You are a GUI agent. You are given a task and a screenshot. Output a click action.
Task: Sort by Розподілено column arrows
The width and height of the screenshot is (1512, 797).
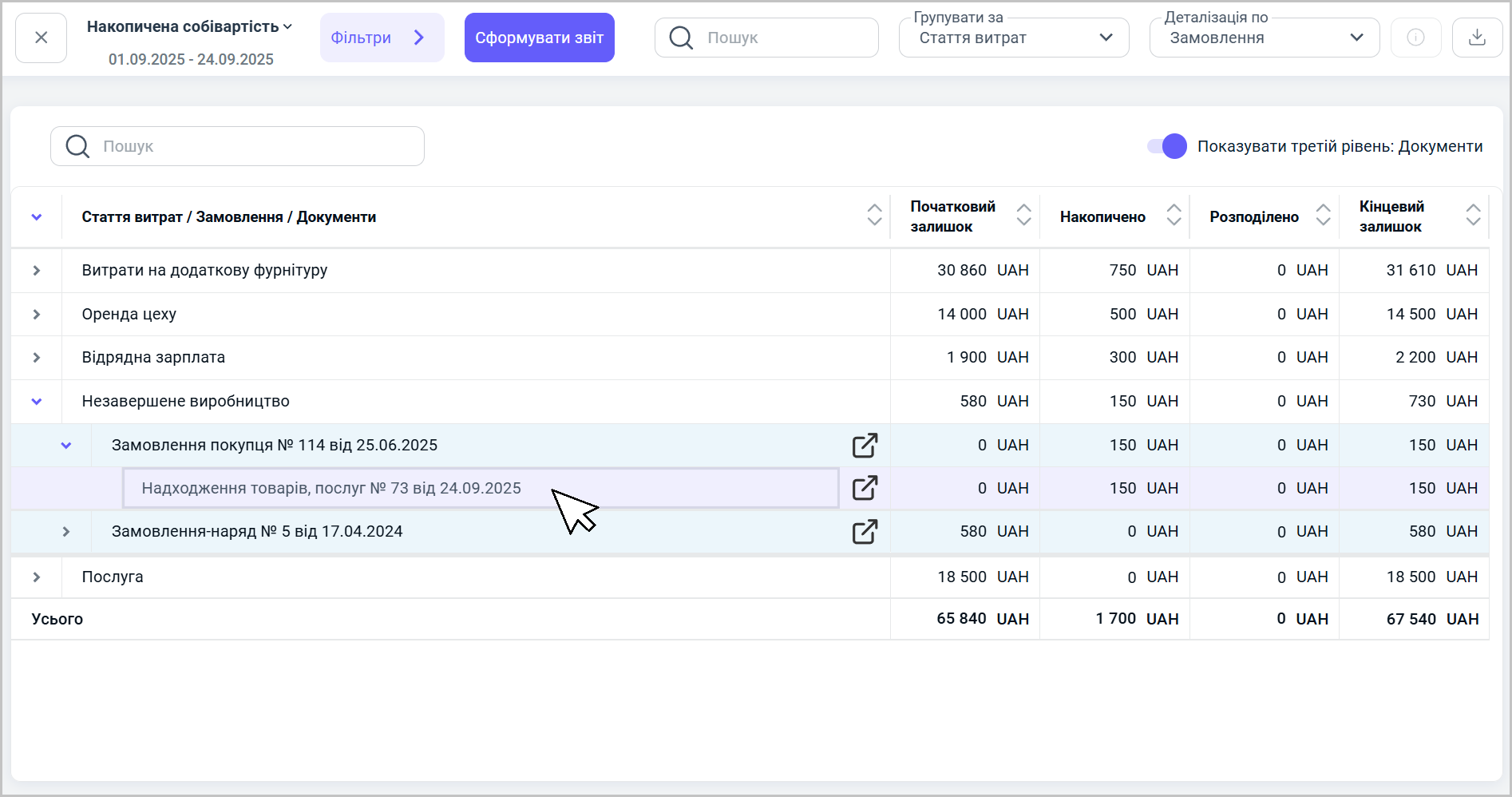(1323, 215)
